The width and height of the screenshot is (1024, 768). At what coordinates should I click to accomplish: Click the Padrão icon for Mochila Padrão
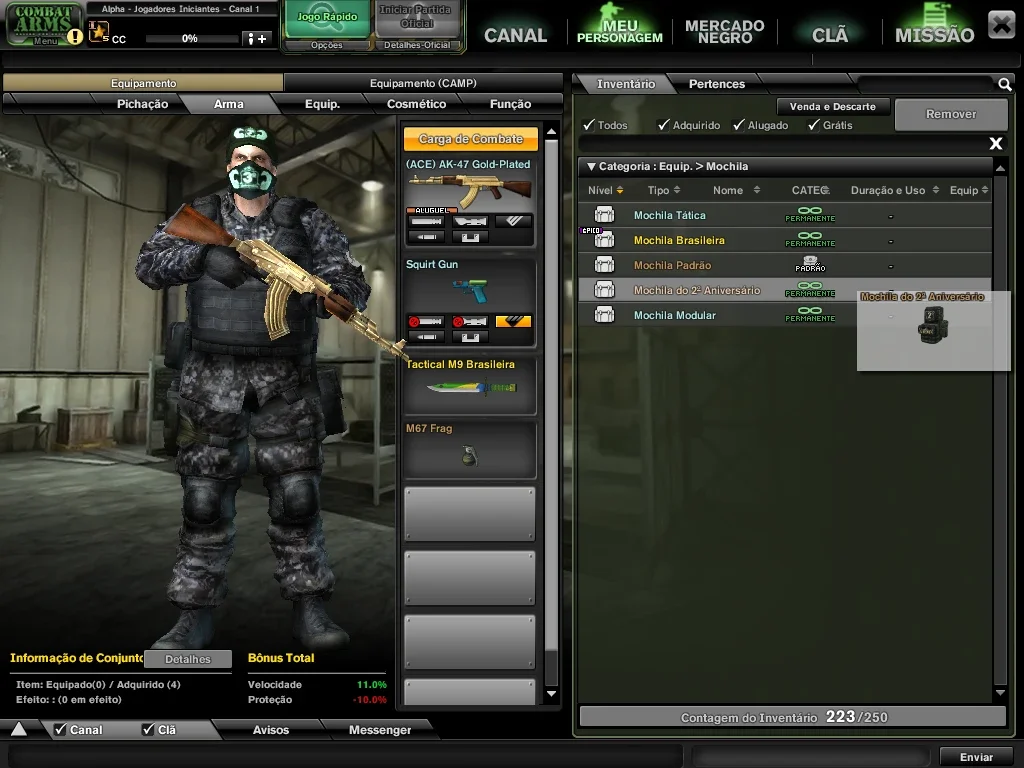810,264
